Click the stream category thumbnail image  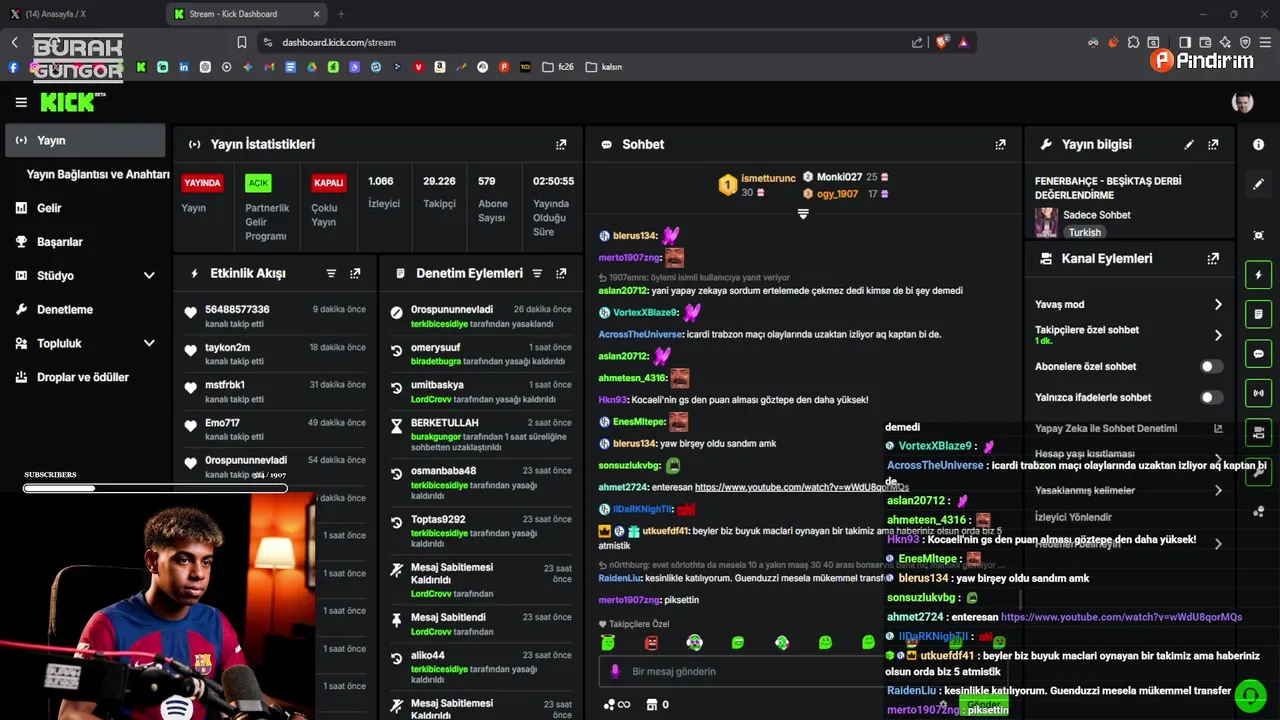point(1046,222)
